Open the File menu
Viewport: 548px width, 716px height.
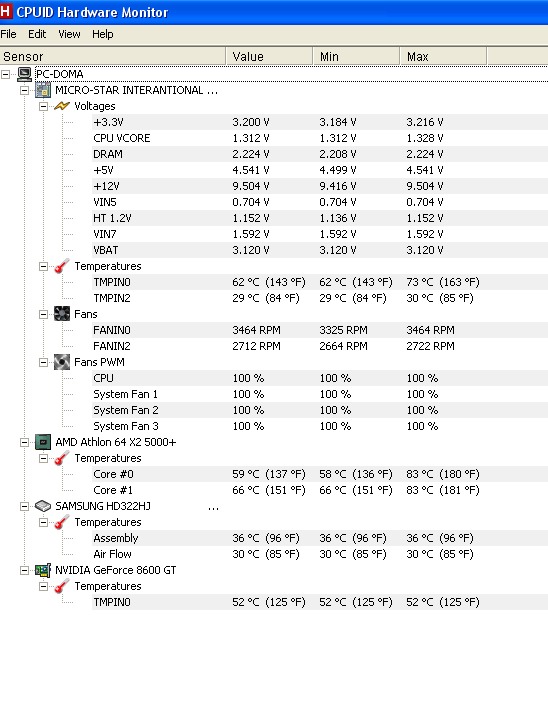click(8, 34)
